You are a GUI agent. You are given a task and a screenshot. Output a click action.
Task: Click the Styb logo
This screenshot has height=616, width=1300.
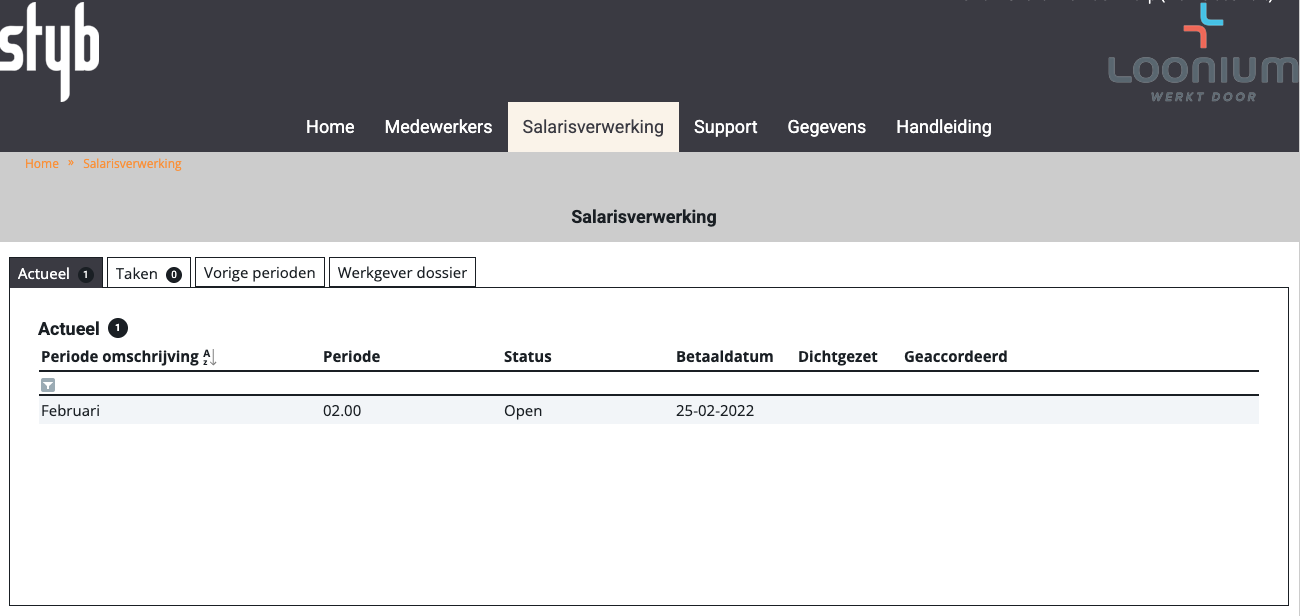tap(50, 52)
